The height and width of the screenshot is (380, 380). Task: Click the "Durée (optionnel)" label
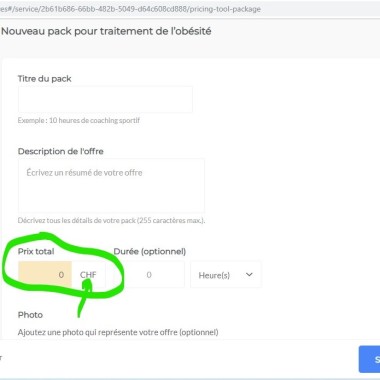150,251
